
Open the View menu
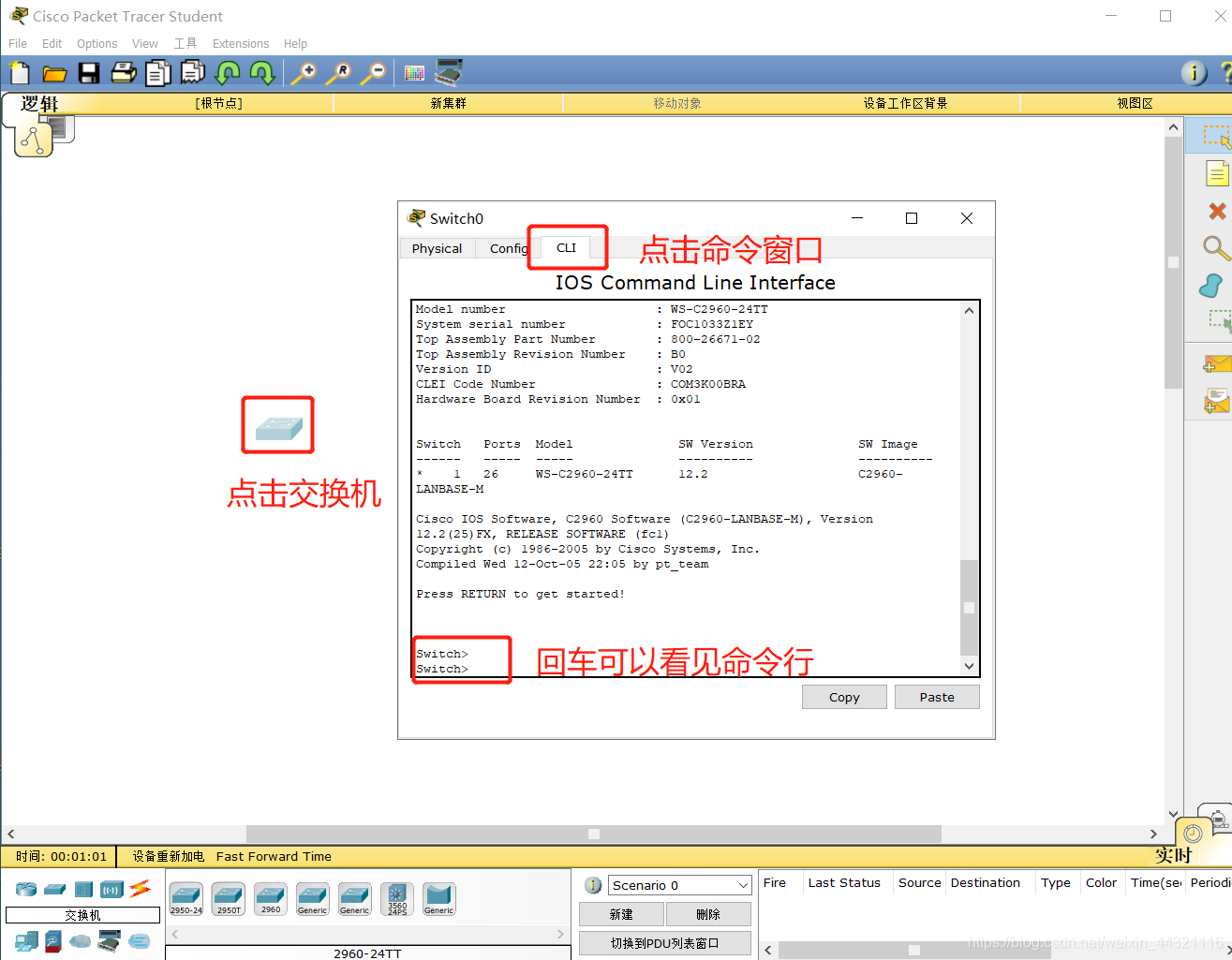(145, 44)
